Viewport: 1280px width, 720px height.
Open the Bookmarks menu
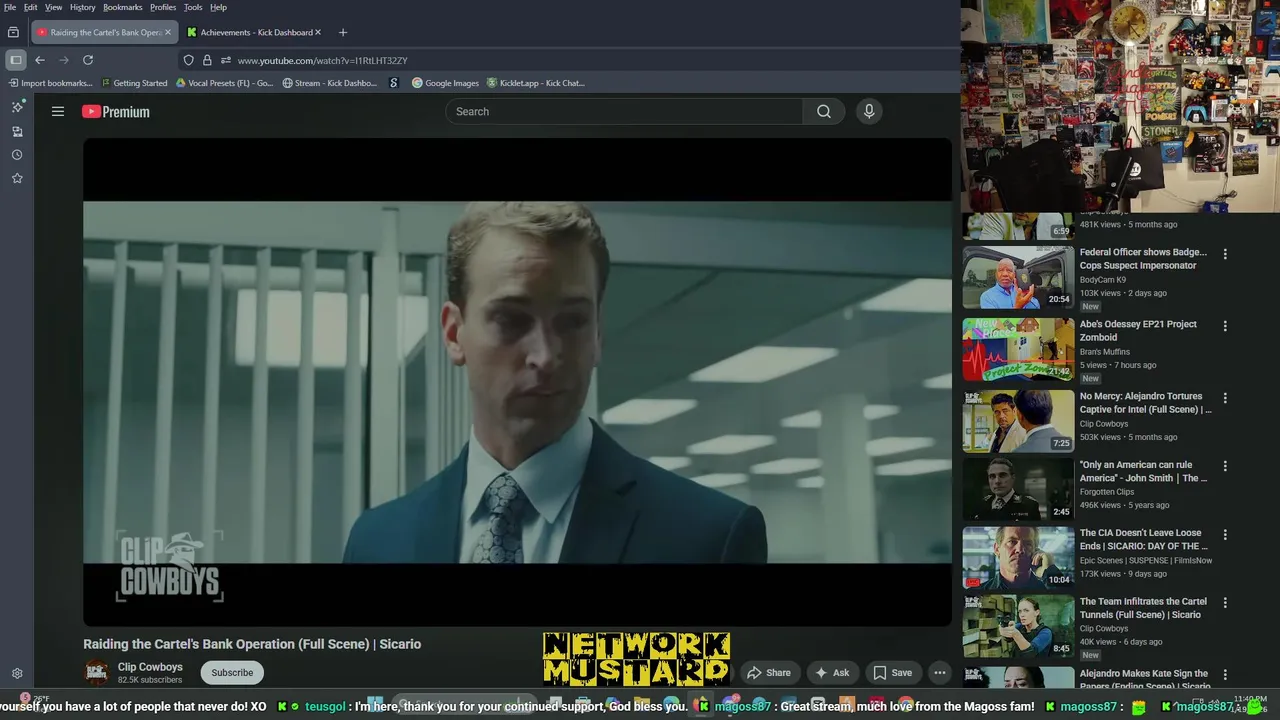[x=123, y=7]
